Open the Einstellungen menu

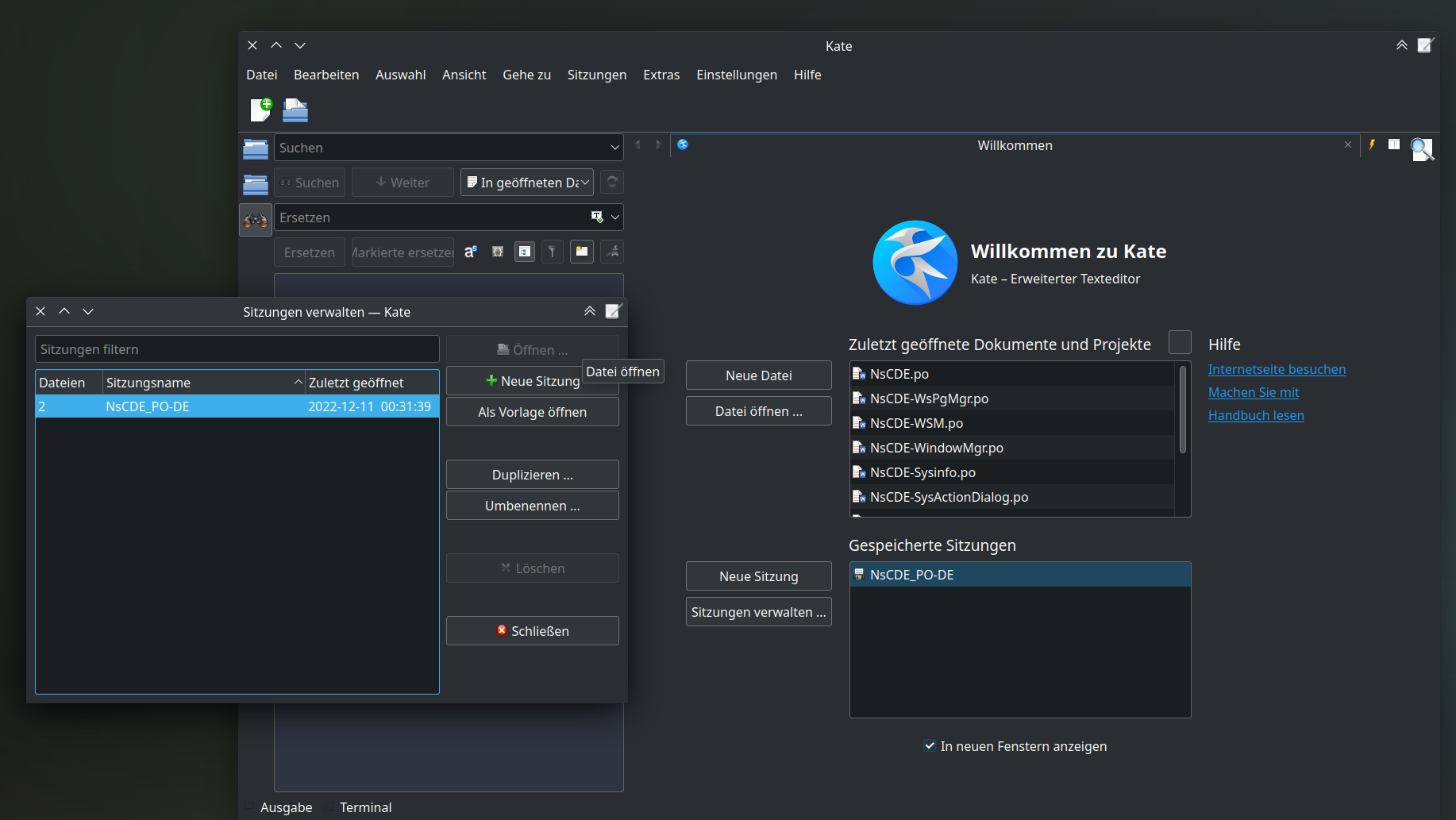(x=737, y=75)
